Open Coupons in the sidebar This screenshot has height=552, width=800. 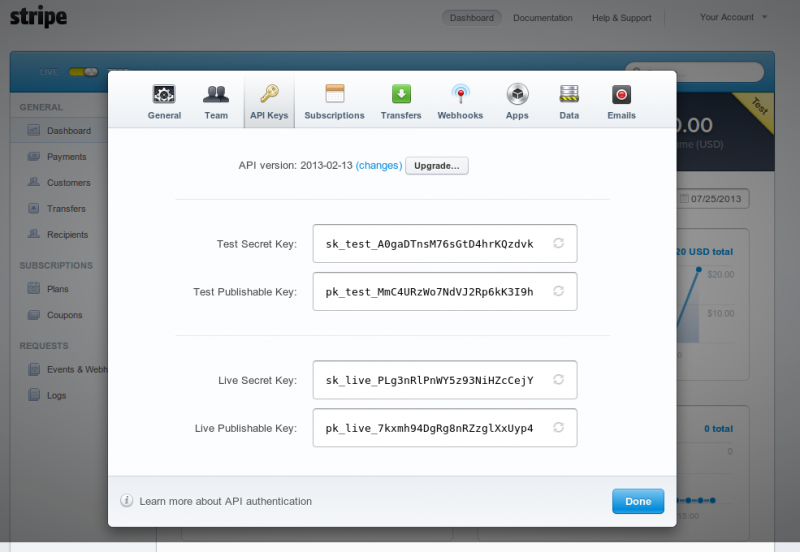(x=64, y=315)
